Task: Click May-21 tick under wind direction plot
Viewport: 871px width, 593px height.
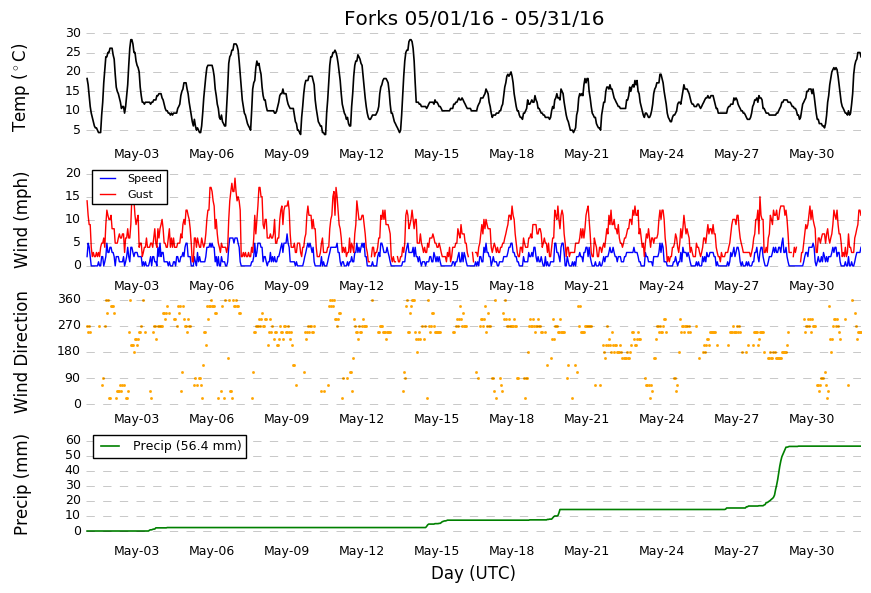Action: [586, 419]
